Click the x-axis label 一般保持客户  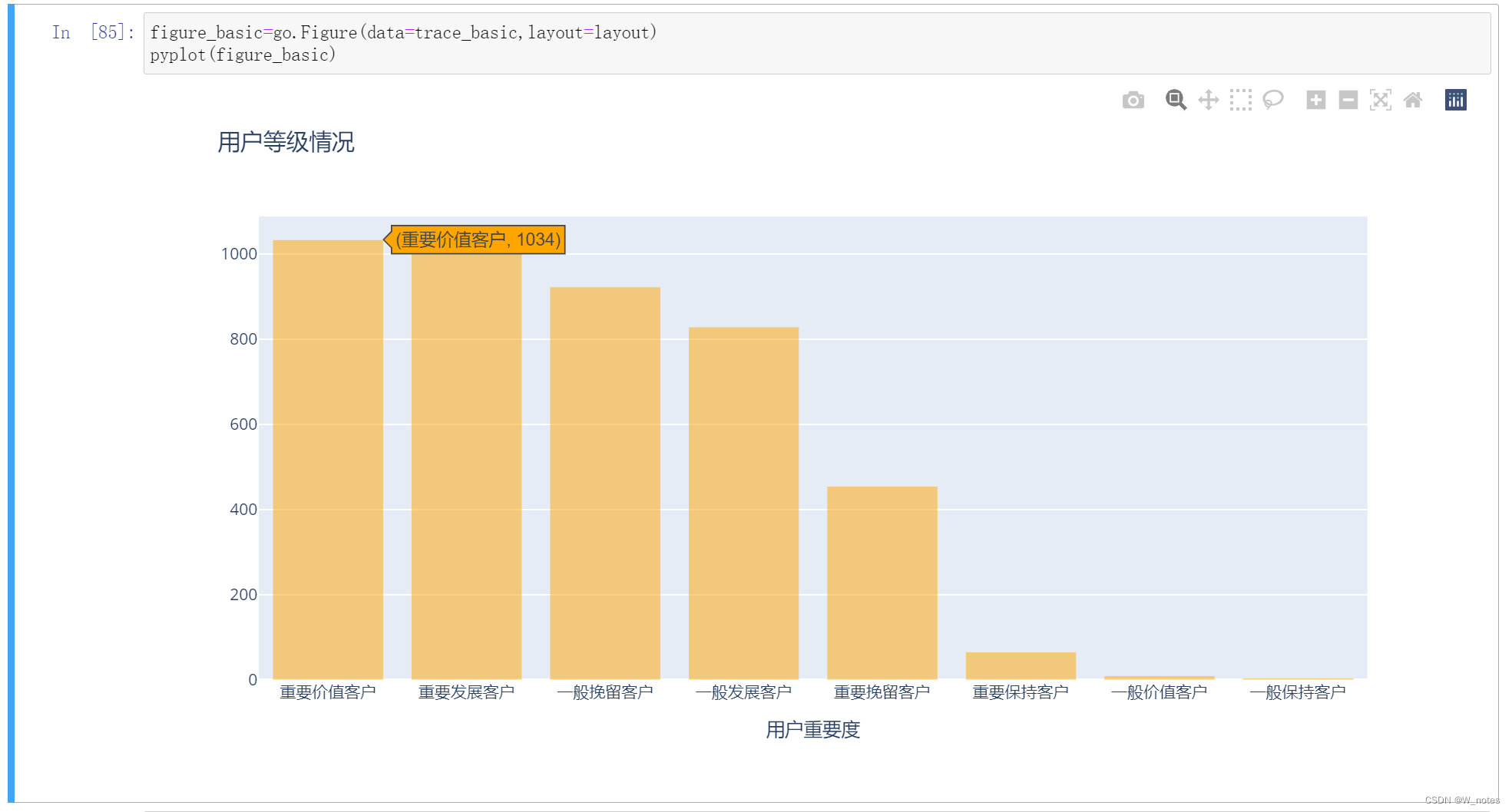point(1298,692)
